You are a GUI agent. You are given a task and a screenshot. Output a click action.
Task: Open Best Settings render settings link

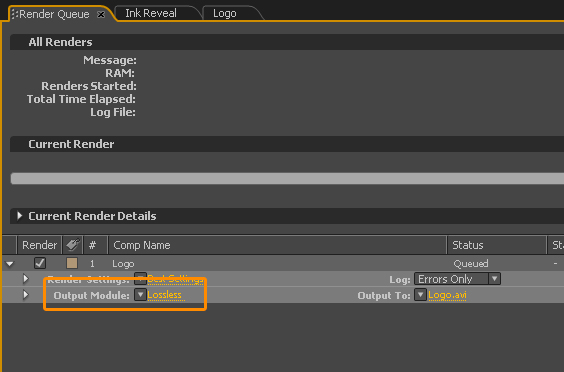(175, 279)
